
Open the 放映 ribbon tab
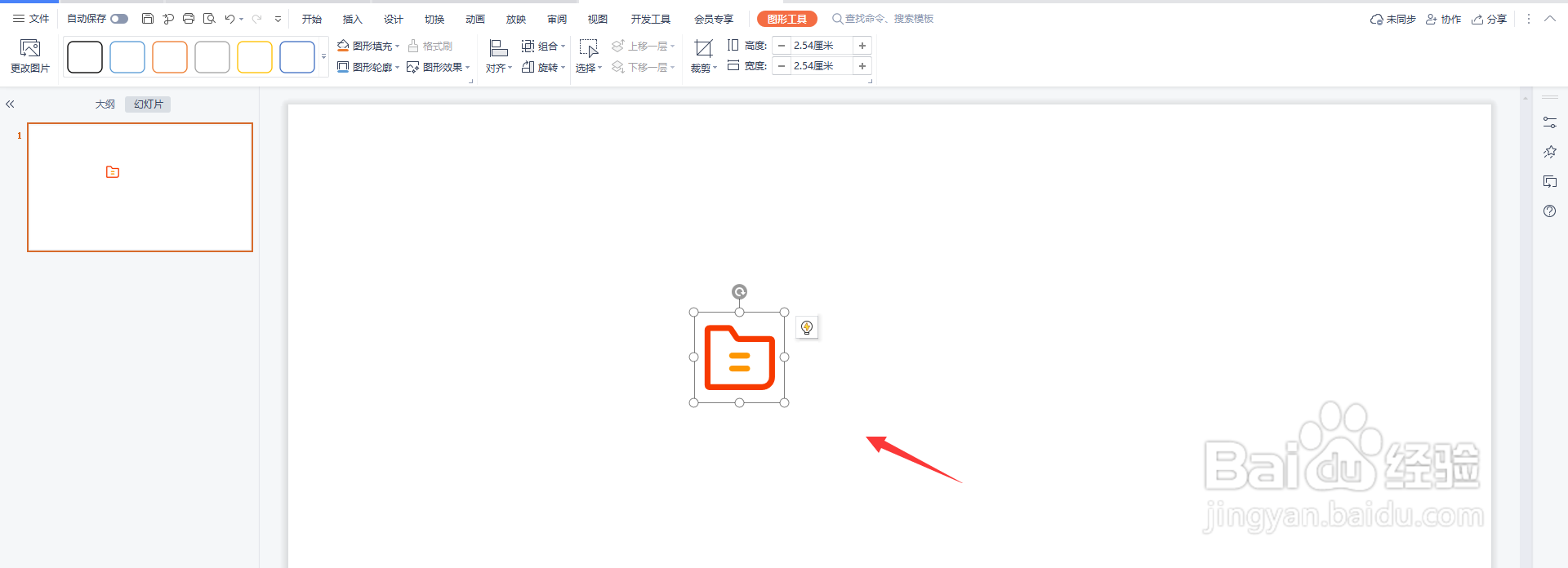[516, 19]
